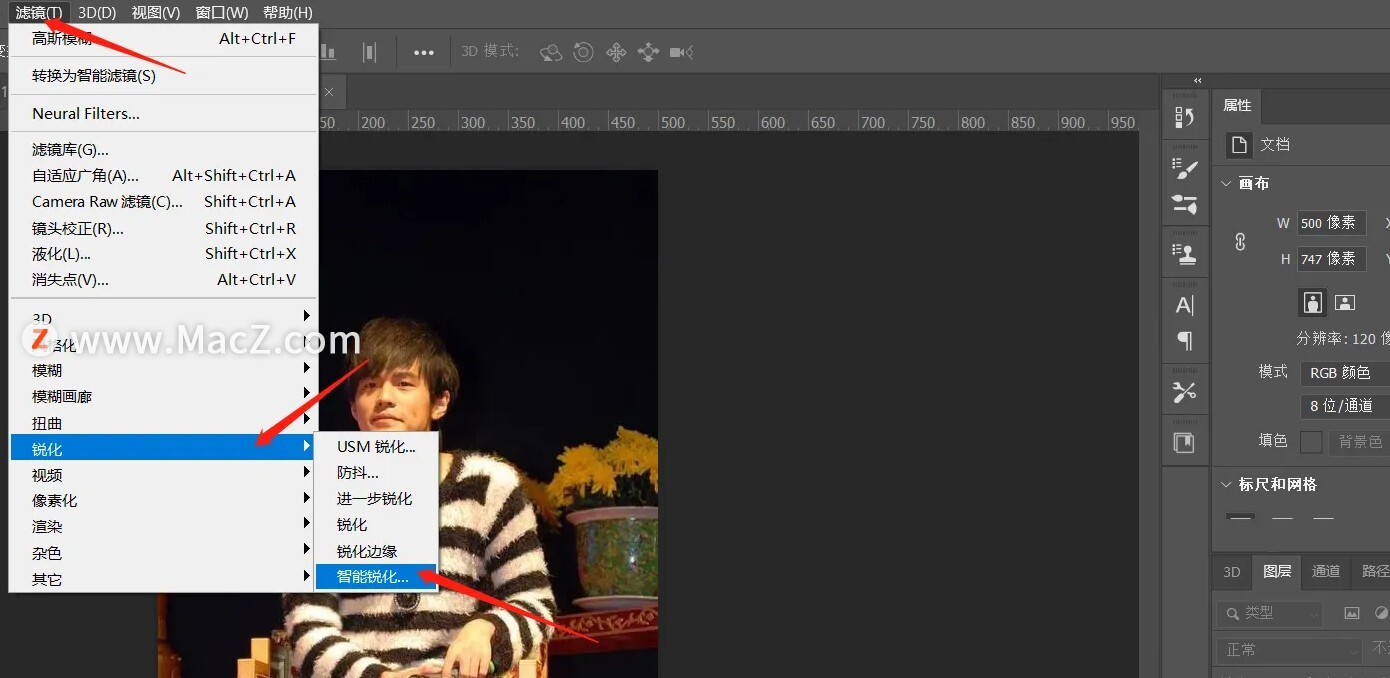Toggle the width-height link chain icon
Screen dimensions: 1390x678
coord(1240,241)
